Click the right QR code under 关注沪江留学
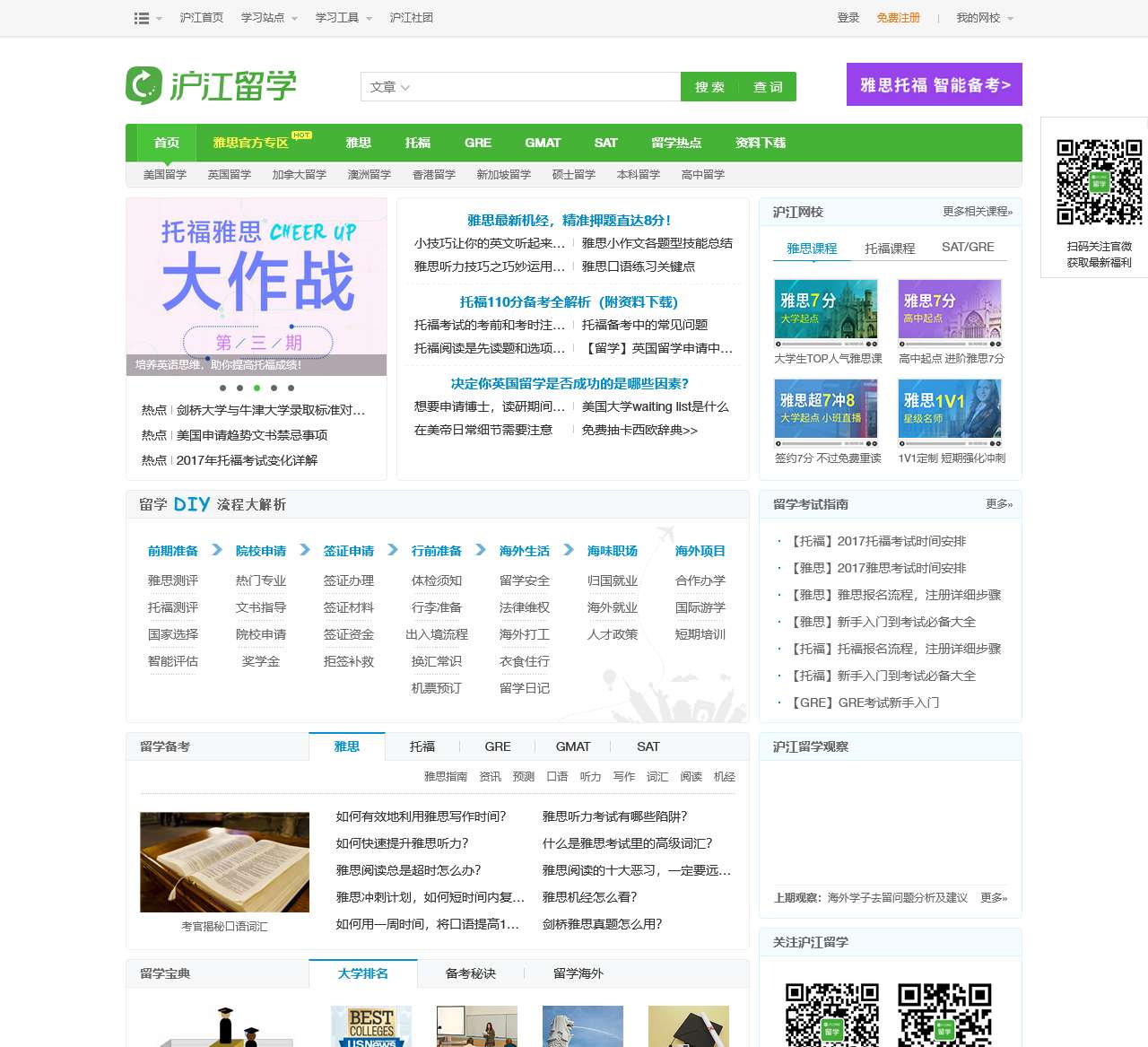This screenshot has height=1047, width=1148. (x=944, y=1015)
